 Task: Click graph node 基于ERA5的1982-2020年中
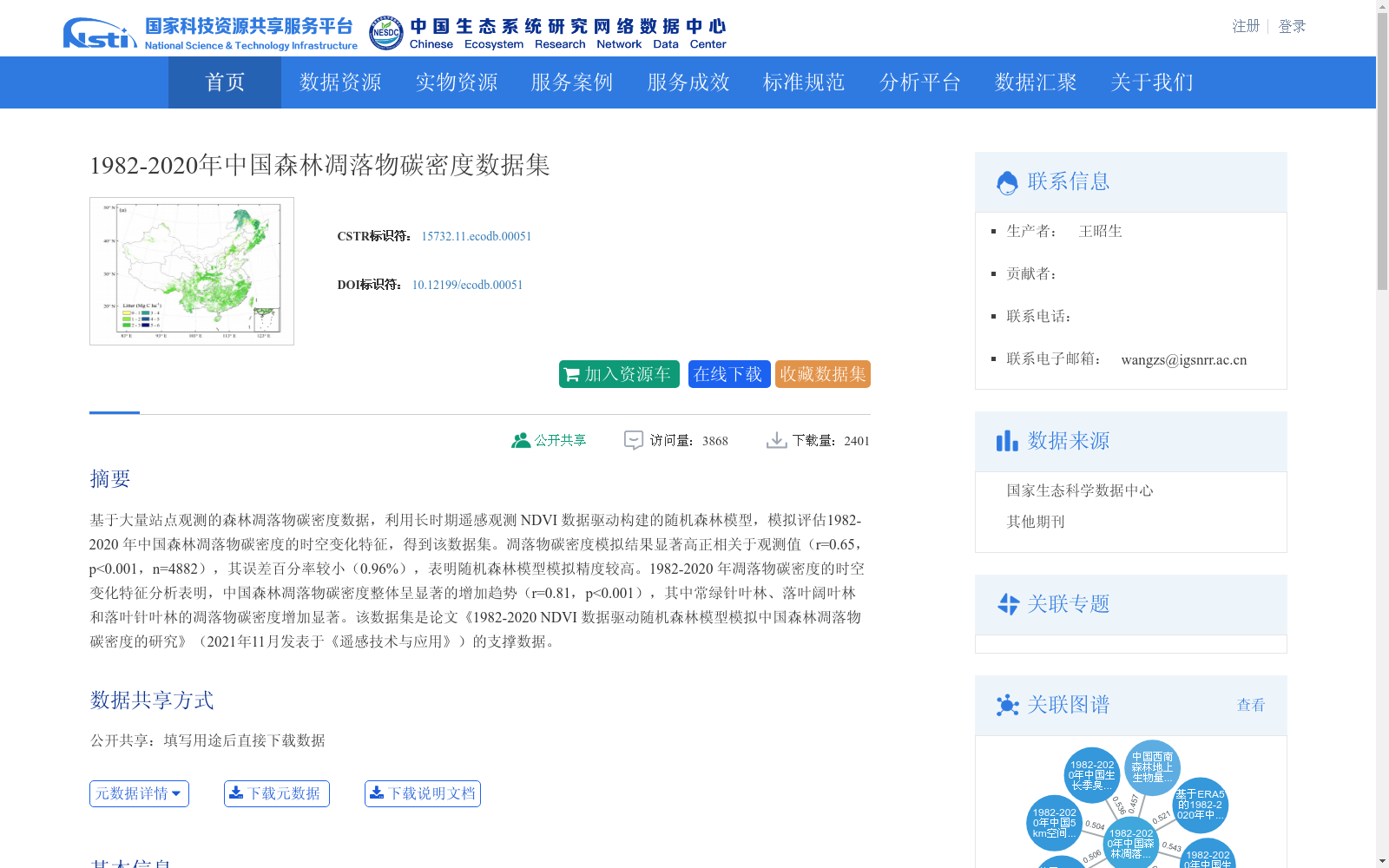(1200, 805)
